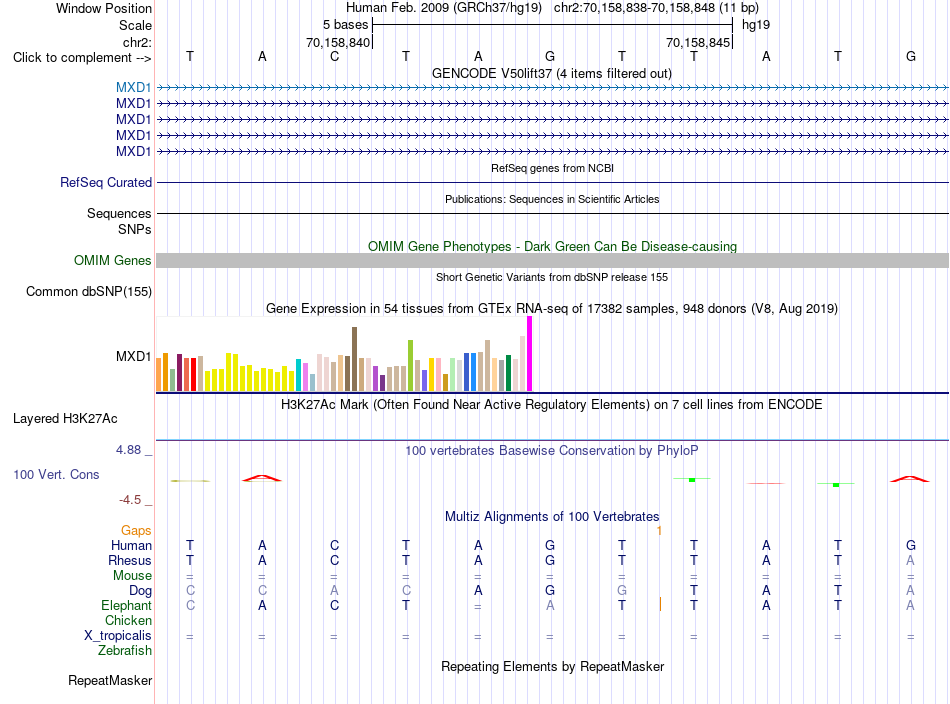The height and width of the screenshot is (704, 950).
Task: Open the 'RefSeq genes from NCBI' track title
Action: (552, 168)
